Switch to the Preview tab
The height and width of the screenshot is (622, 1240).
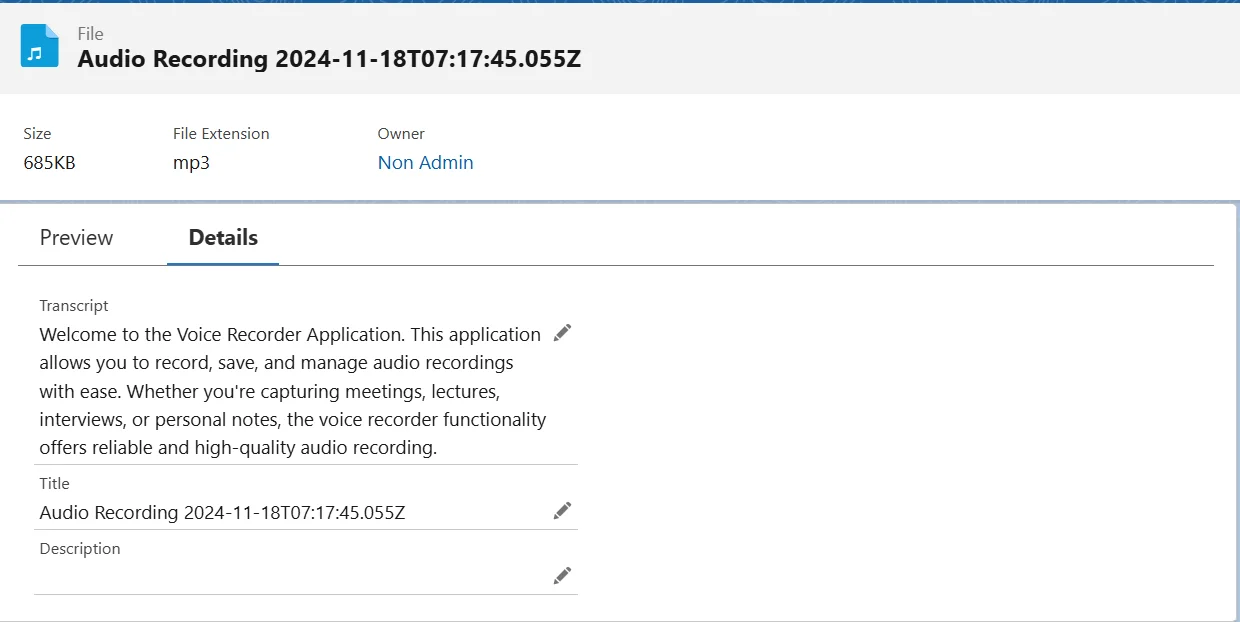(76, 238)
